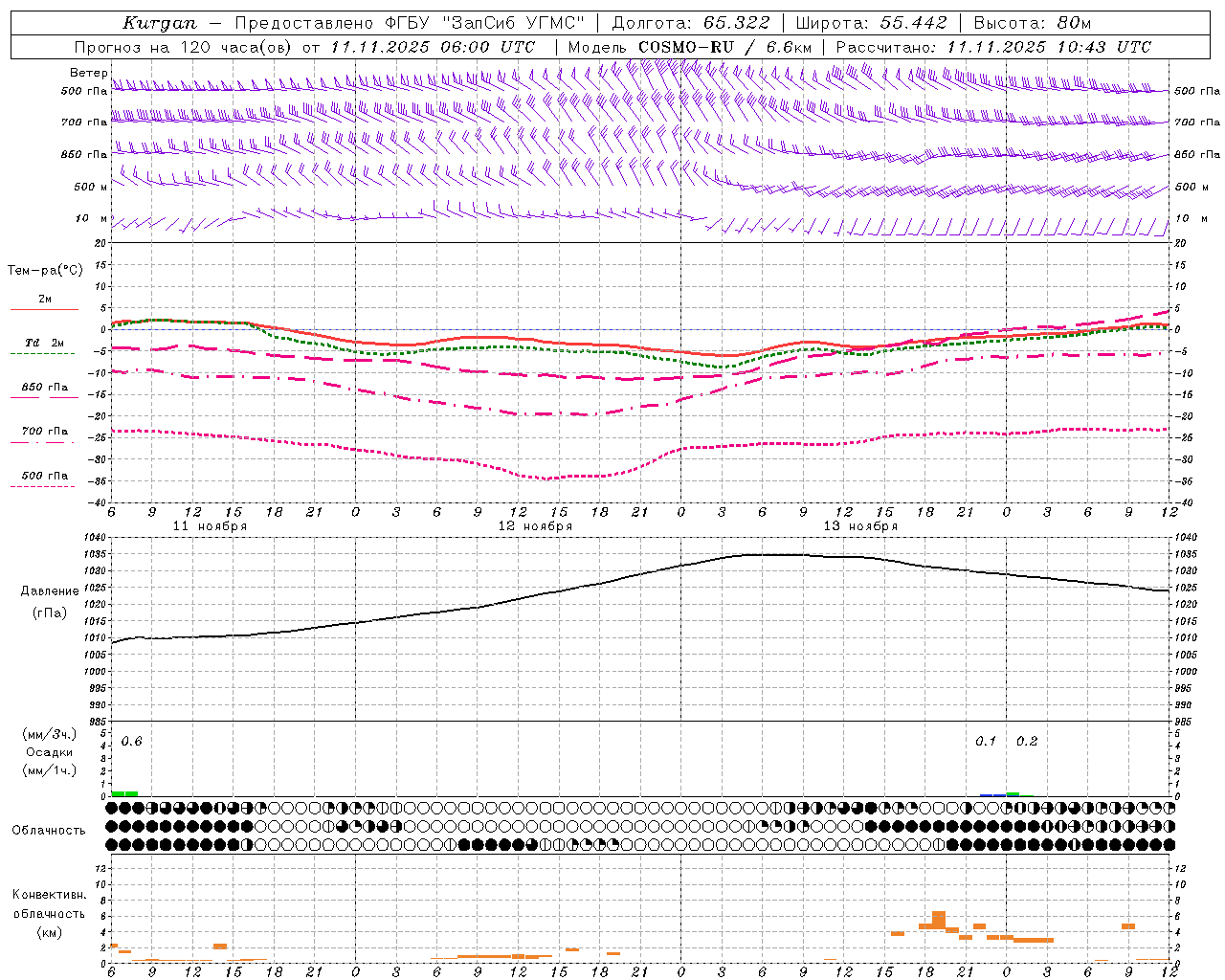This screenshot has width=1225, height=980.
Task: Click the precipitation value "0.1"
Action: coord(985,742)
